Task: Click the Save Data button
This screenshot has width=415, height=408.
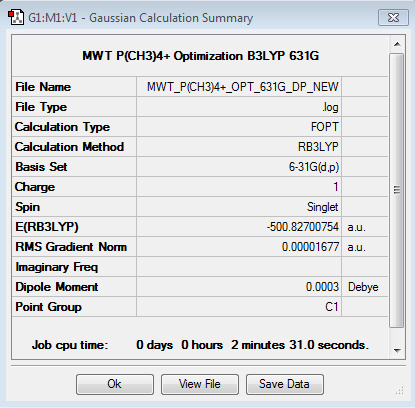Action: point(284,384)
